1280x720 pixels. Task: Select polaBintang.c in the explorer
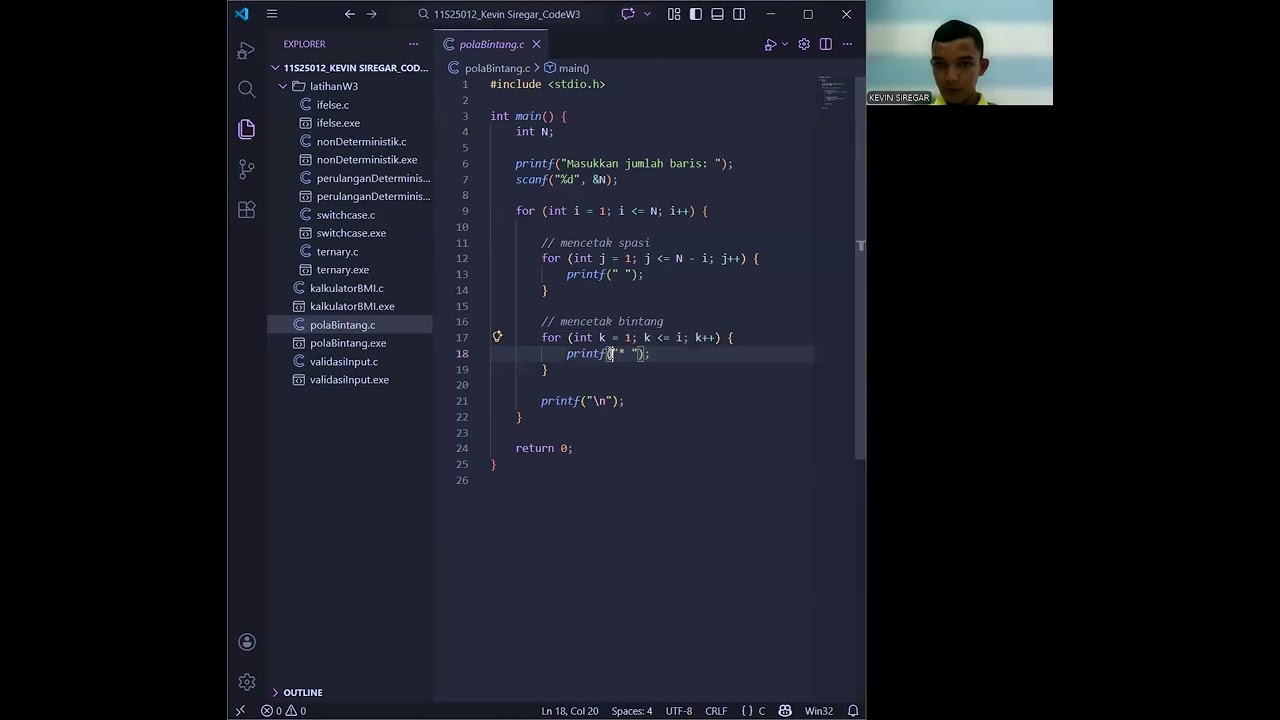point(350,325)
